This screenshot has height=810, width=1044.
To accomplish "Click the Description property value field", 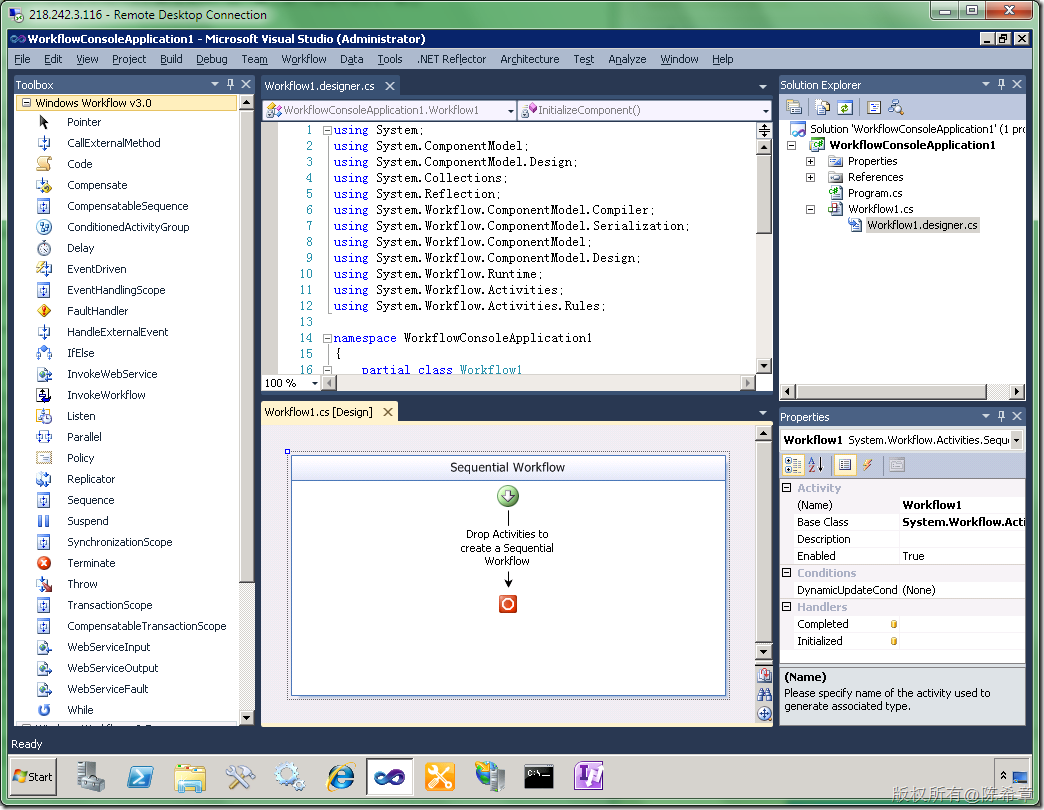I will tap(962, 539).
